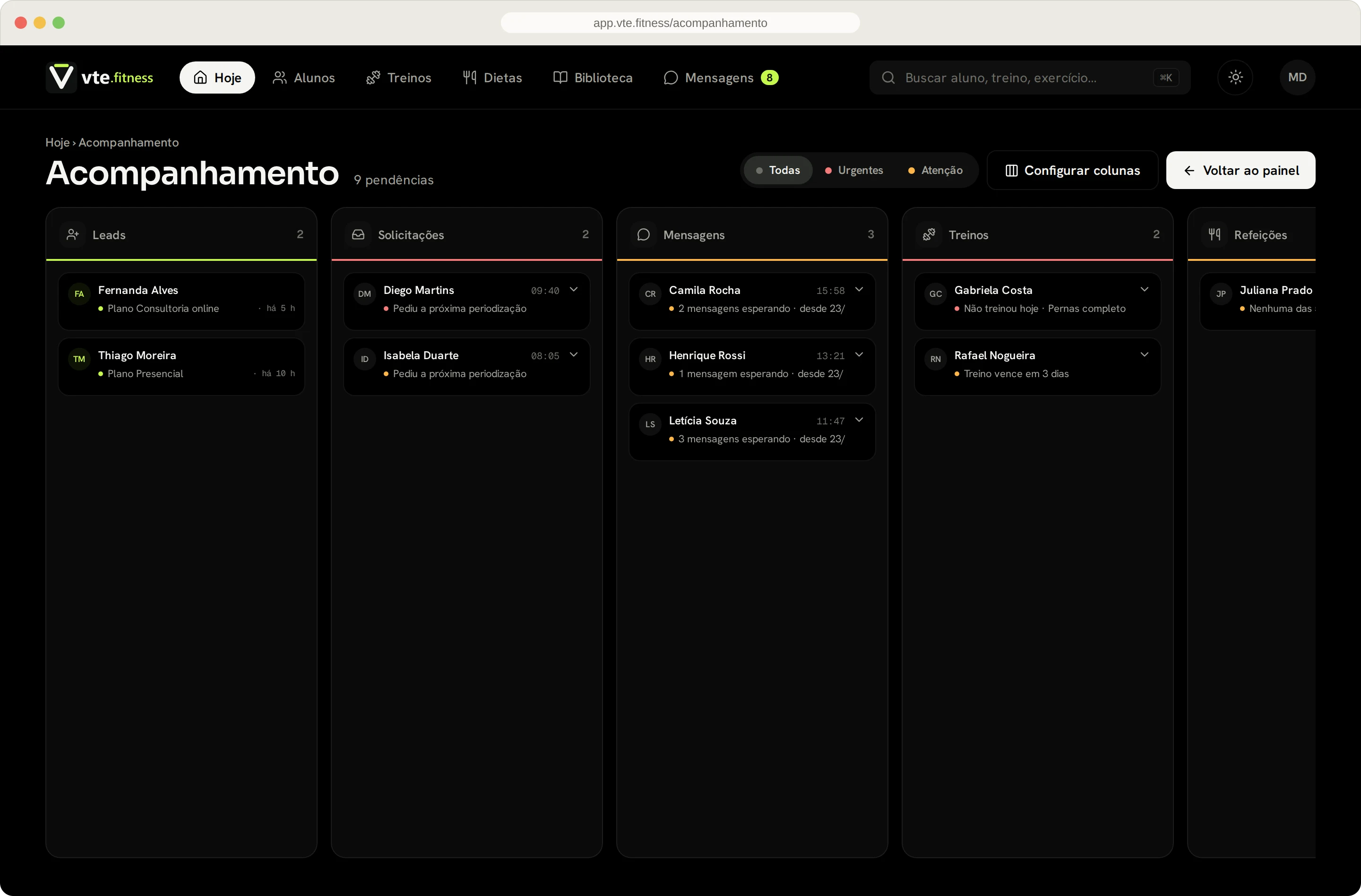Click '9 pendências' count text

tap(394, 180)
